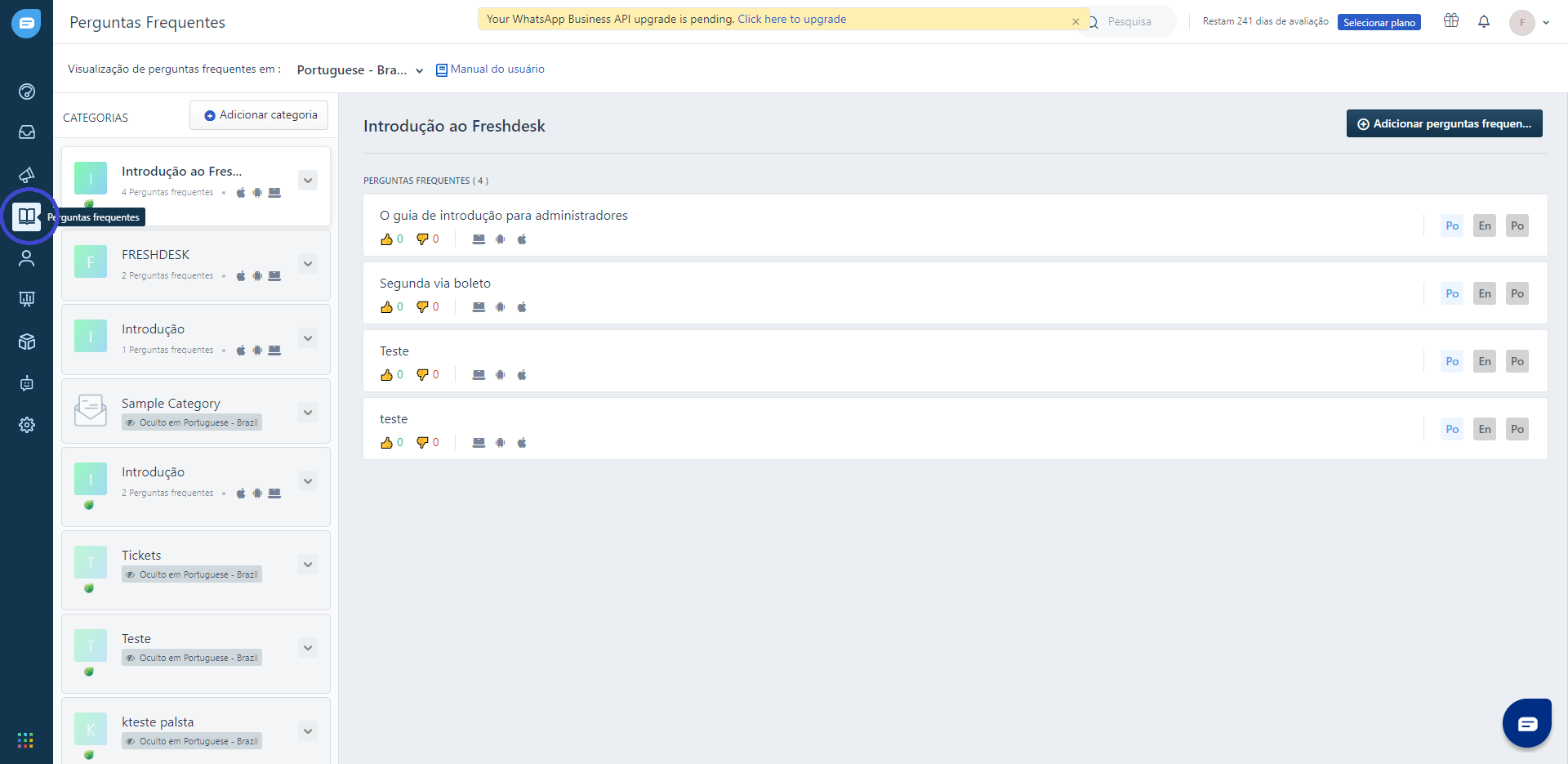Click thumbs down on 'O guia de introdução'
The image size is (1568, 764).
click(422, 239)
